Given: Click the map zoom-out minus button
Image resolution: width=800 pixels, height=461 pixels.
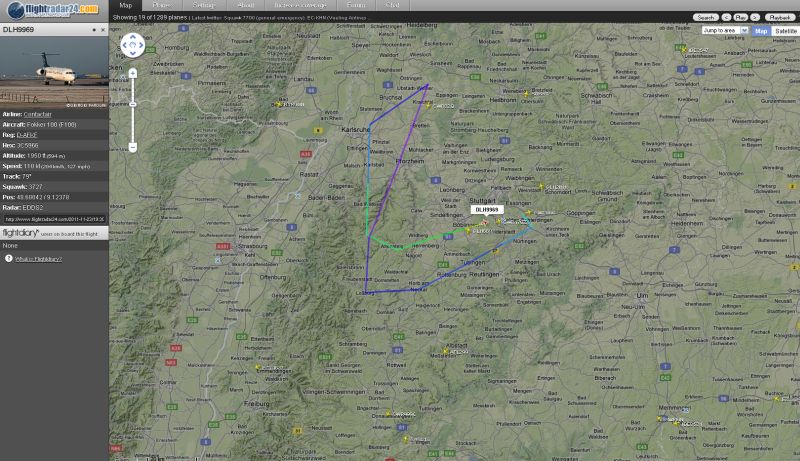Looking at the screenshot, I should 133,147.
